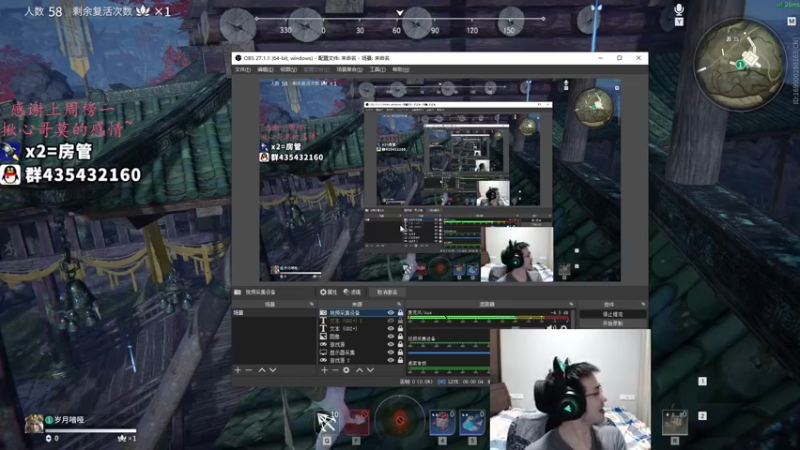800x450 pixels.
Task: Hide the 视频采集设备 source using its eye
Action: pyautogui.click(x=391, y=312)
